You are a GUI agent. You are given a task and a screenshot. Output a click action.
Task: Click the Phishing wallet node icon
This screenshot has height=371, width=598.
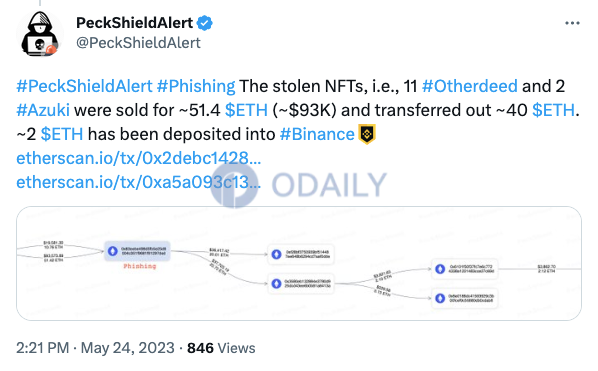click(x=113, y=251)
